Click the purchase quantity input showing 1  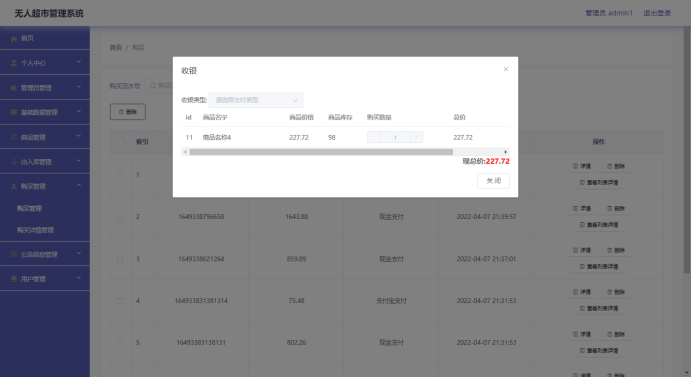coord(395,137)
